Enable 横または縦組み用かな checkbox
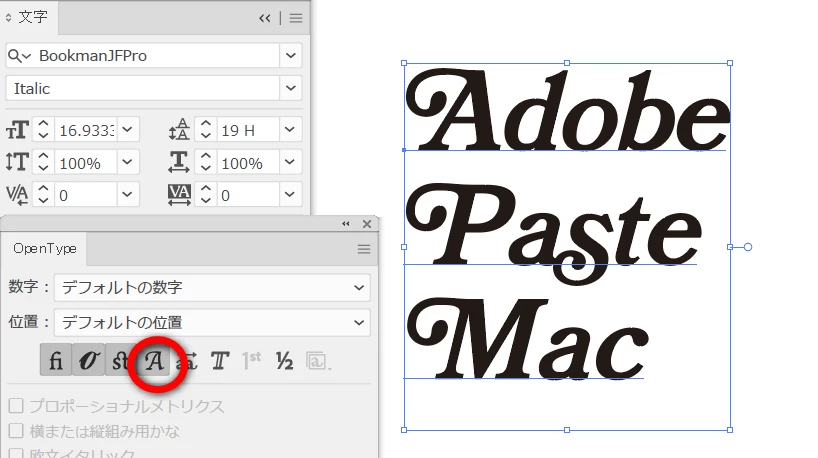Viewport: 818px width, 458px height. point(16,430)
